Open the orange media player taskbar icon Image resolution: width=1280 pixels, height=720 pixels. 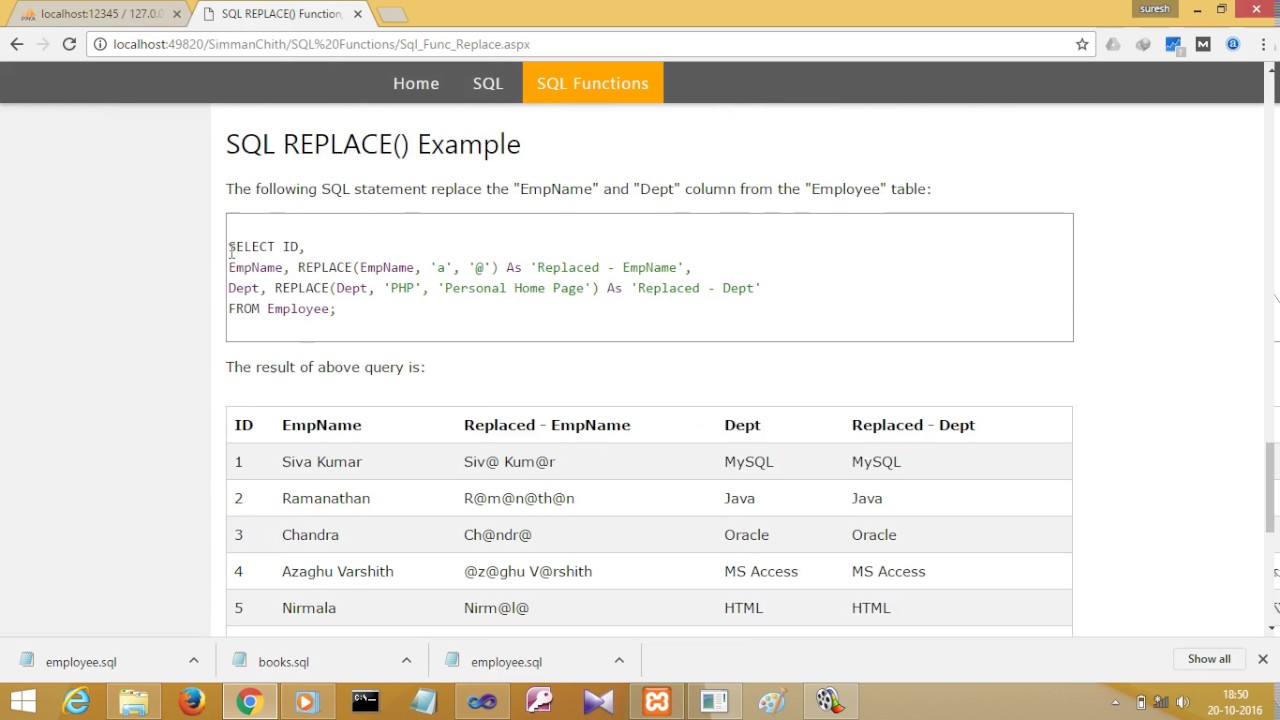tap(307, 701)
